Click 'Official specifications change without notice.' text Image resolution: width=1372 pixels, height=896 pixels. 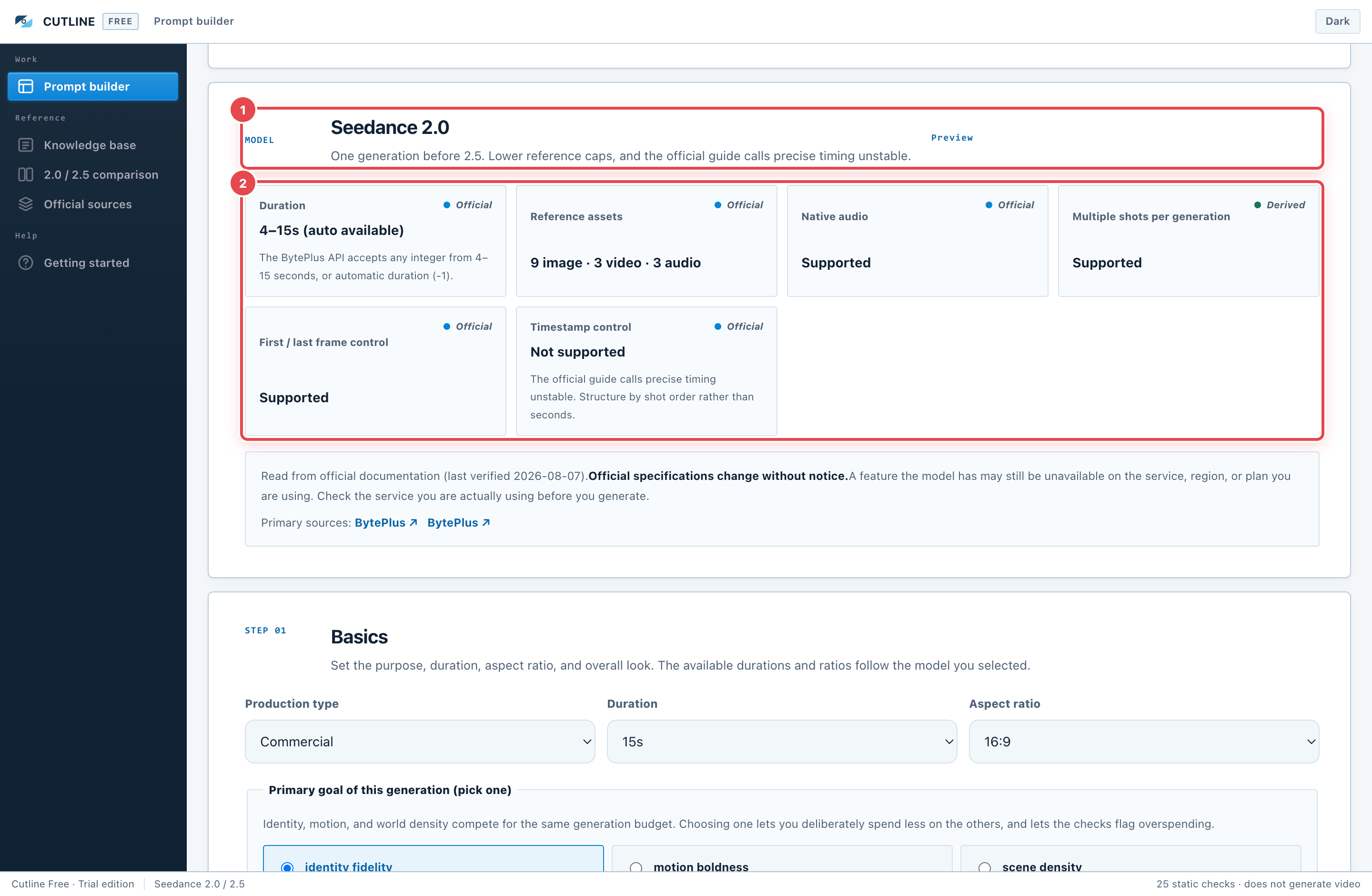(x=718, y=476)
